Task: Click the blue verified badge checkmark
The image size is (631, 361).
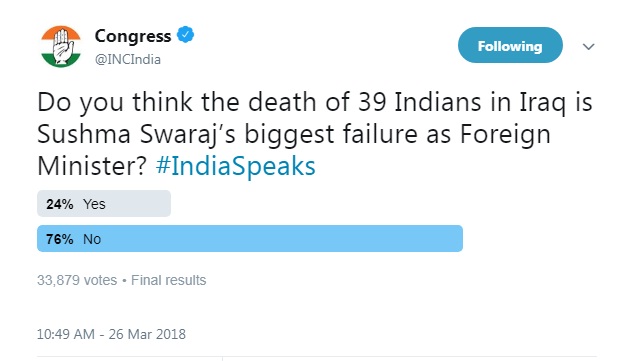Action: point(186,35)
